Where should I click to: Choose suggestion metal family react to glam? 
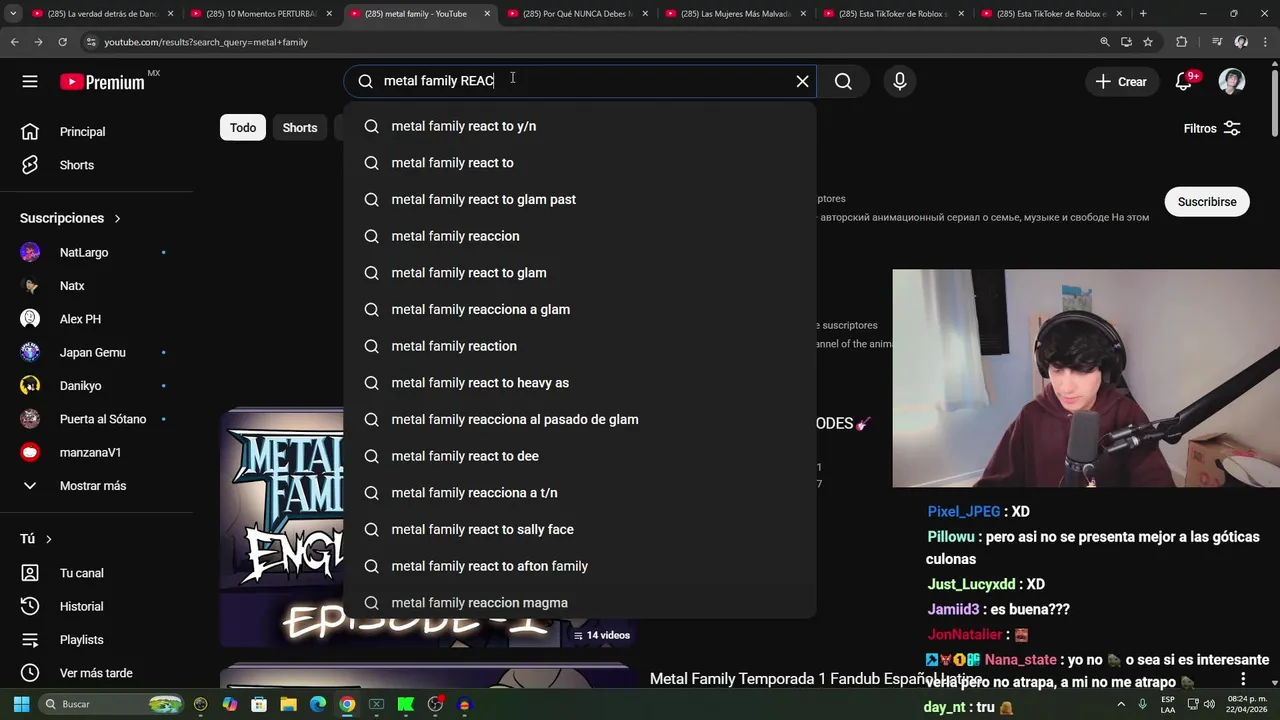[x=580, y=273]
